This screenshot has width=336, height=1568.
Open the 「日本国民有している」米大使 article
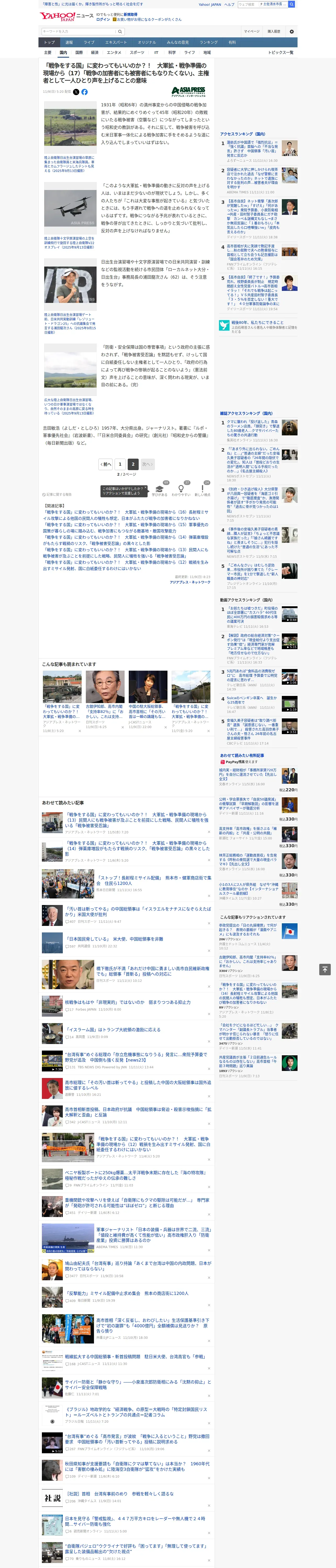click(x=114, y=939)
